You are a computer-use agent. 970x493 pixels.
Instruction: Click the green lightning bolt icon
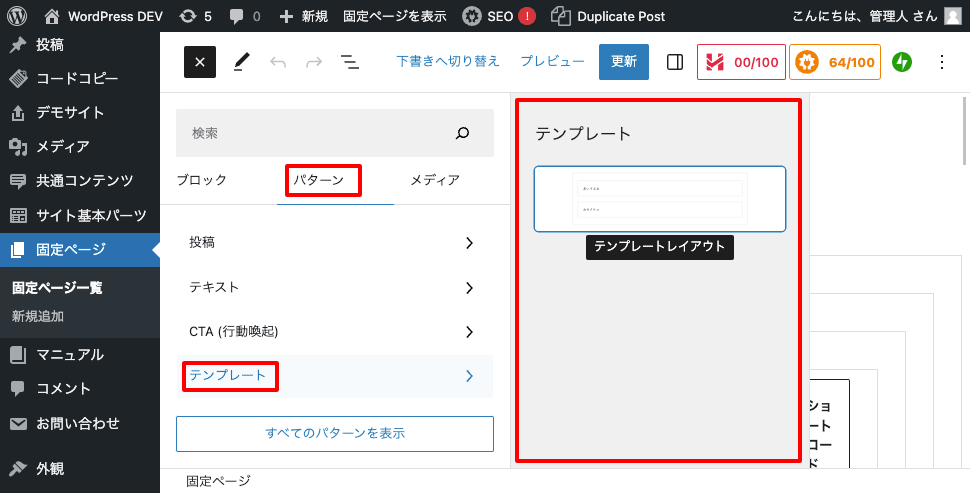tap(902, 62)
